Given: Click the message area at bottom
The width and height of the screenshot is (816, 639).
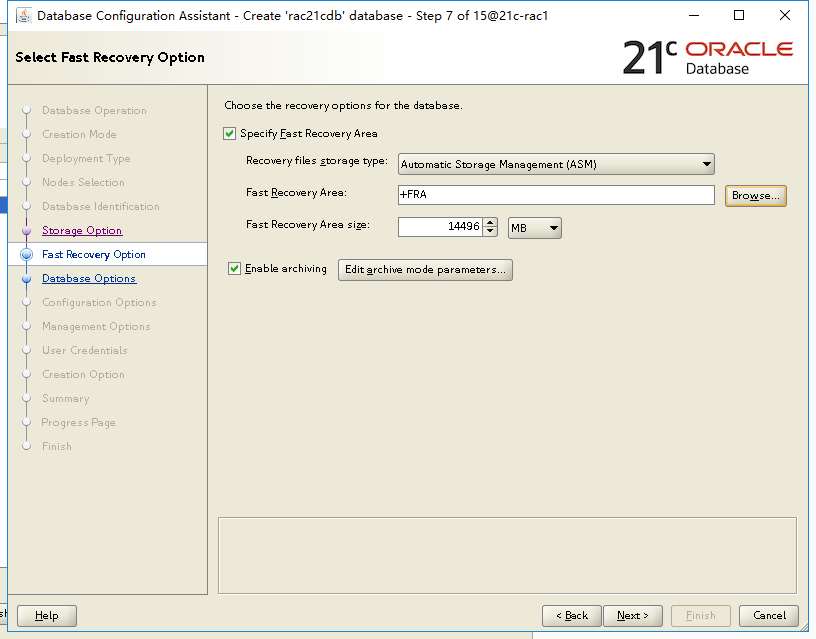Looking at the screenshot, I should tap(507, 555).
